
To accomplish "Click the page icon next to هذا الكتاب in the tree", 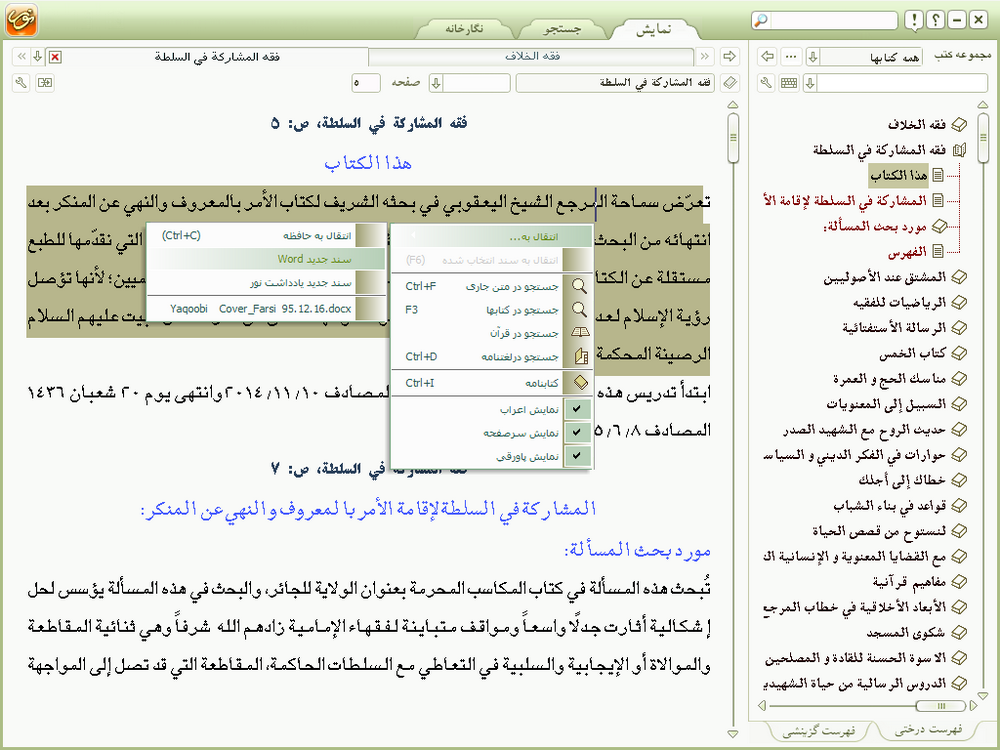I will [x=938, y=175].
